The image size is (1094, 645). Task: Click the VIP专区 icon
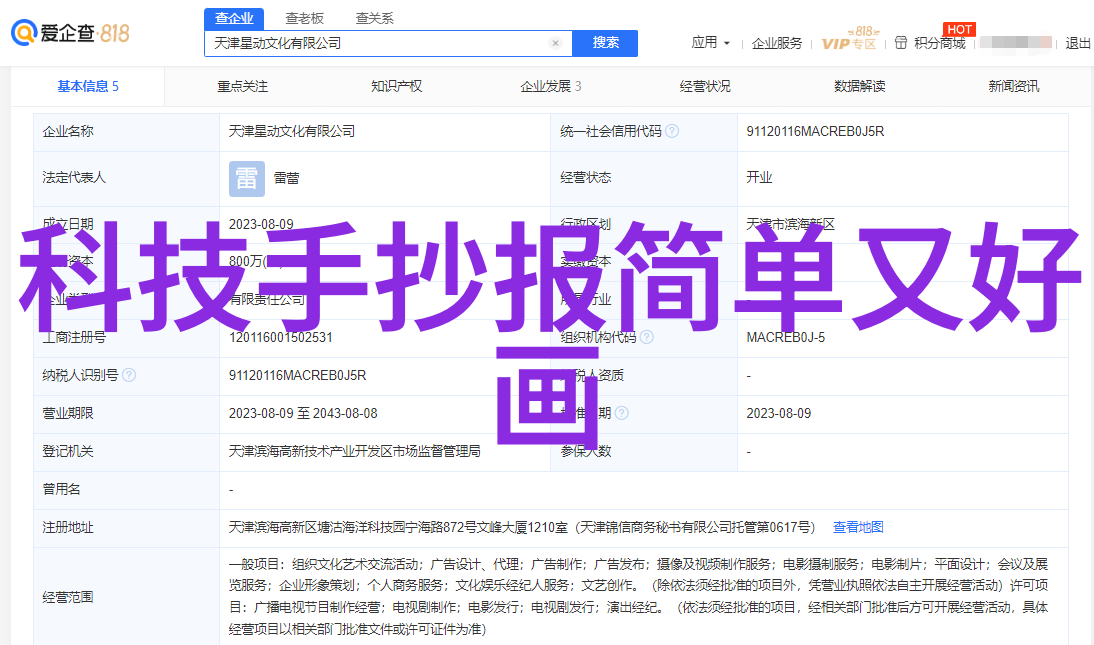[x=849, y=39]
